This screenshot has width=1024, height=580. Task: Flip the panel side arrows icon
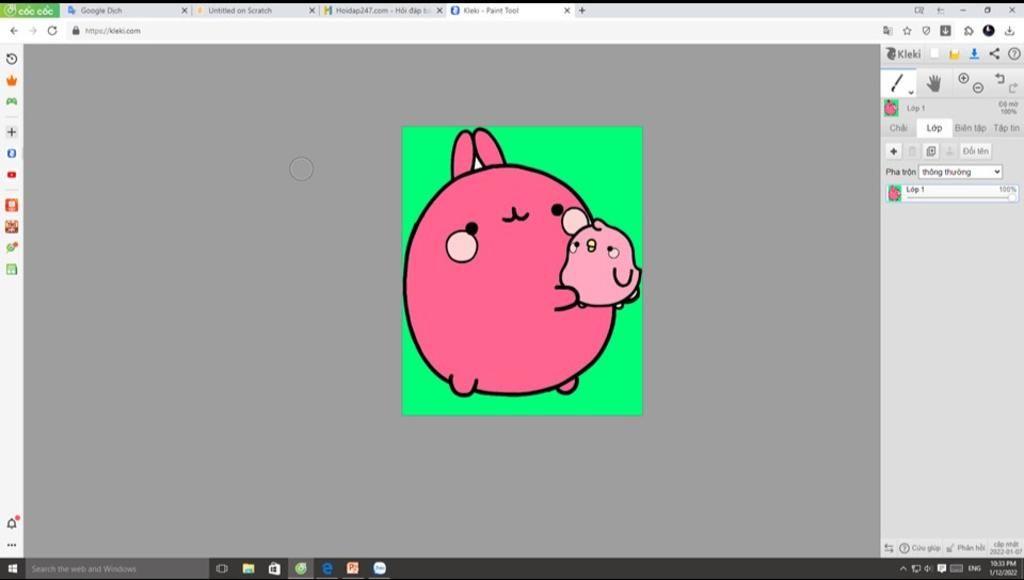pos(889,548)
